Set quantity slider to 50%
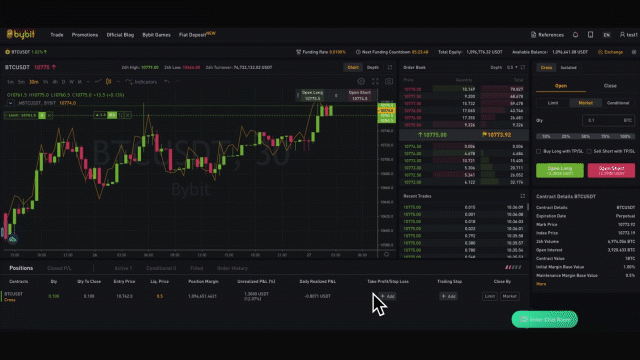The width and height of the screenshot is (640, 360). pos(586,136)
